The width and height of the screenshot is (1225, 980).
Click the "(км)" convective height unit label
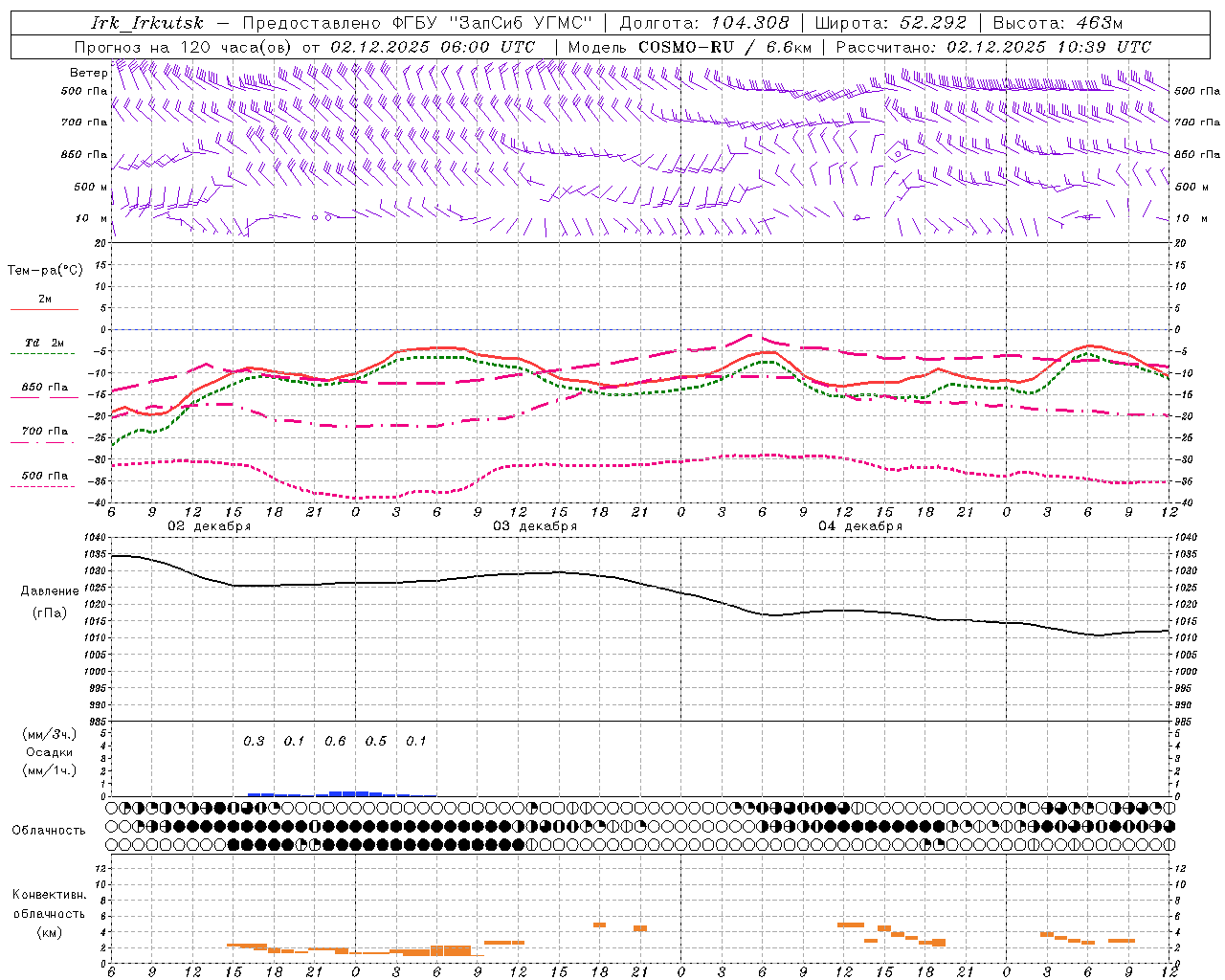tap(50, 933)
